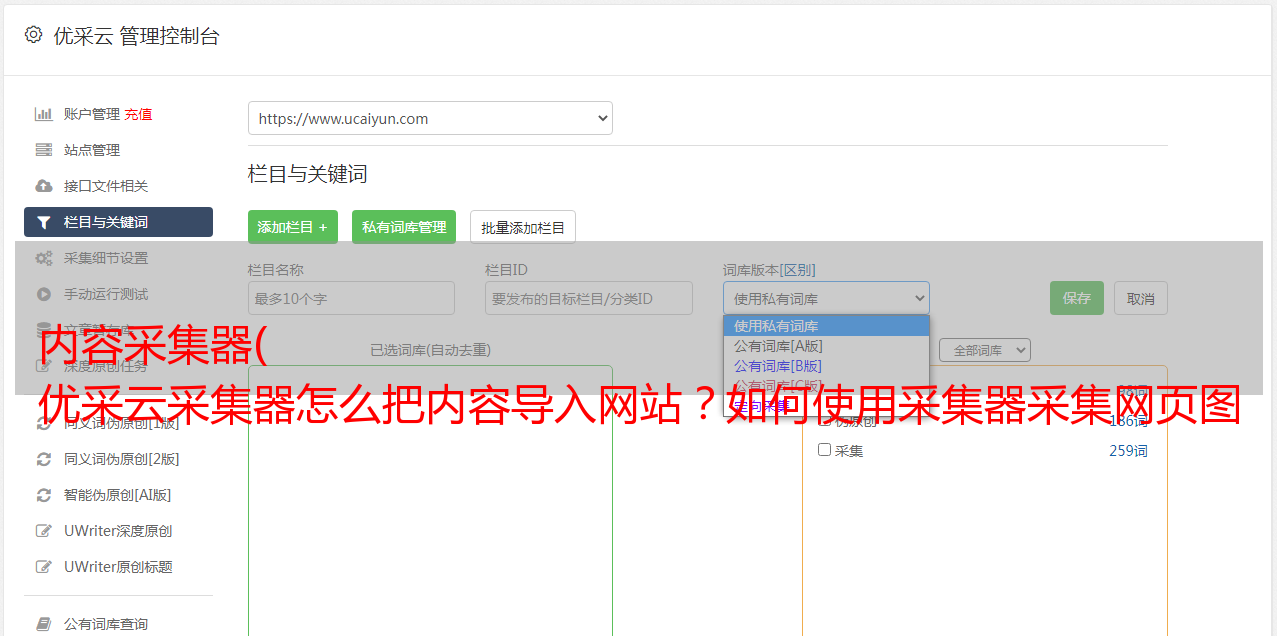
Task: Click the 取消 button
Action: click(x=1141, y=298)
